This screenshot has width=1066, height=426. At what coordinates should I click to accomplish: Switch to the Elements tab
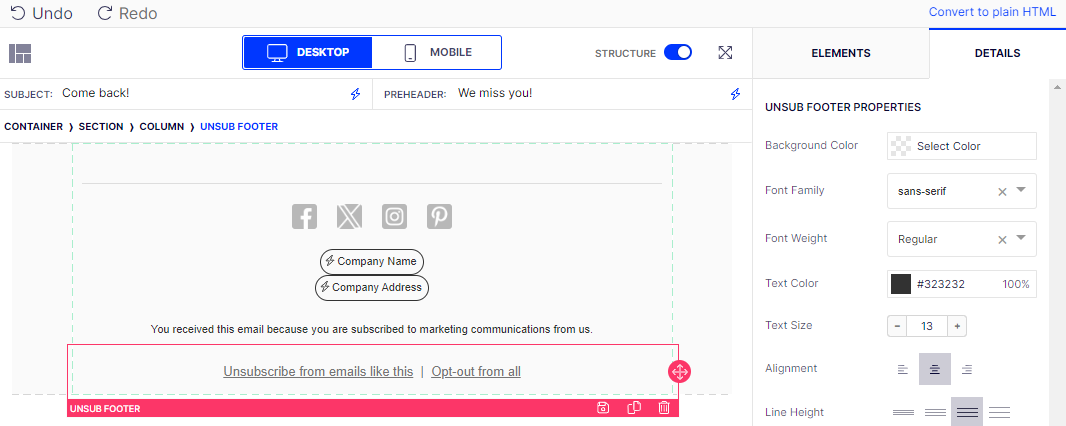click(840, 53)
